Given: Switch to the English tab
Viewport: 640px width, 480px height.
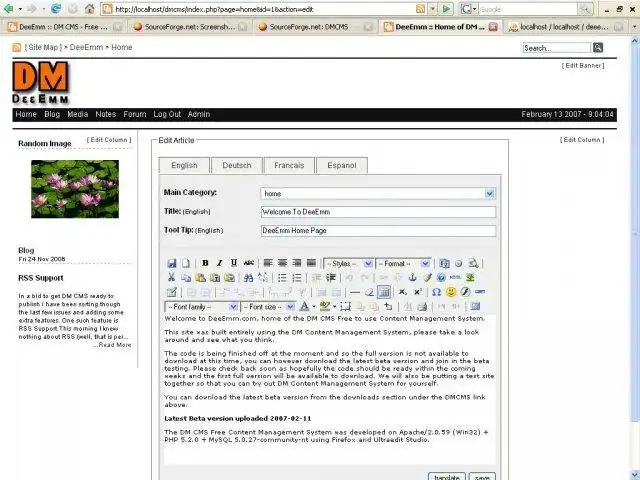Looking at the screenshot, I should (x=184, y=165).
